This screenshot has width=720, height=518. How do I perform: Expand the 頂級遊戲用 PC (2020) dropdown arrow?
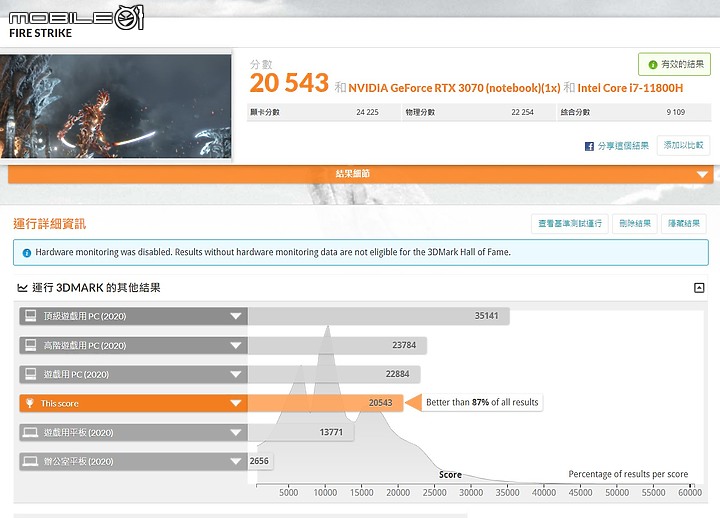[236, 316]
